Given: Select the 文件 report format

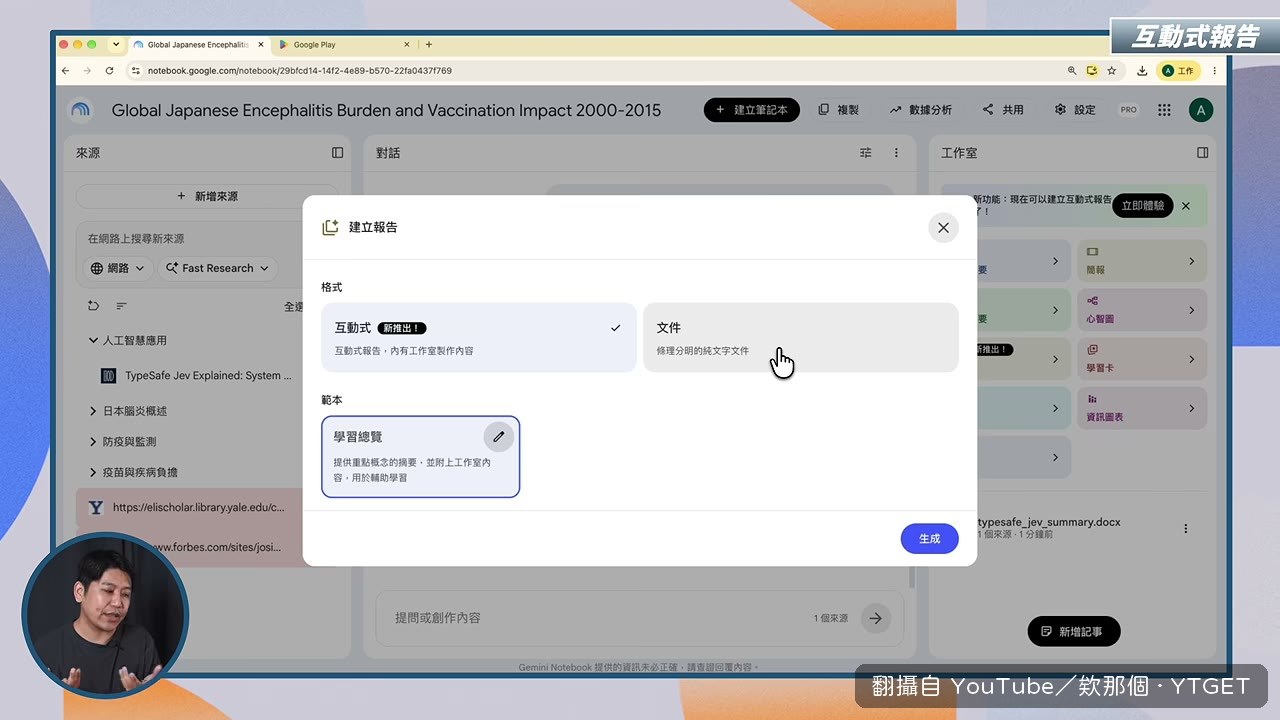Looking at the screenshot, I should point(800,337).
